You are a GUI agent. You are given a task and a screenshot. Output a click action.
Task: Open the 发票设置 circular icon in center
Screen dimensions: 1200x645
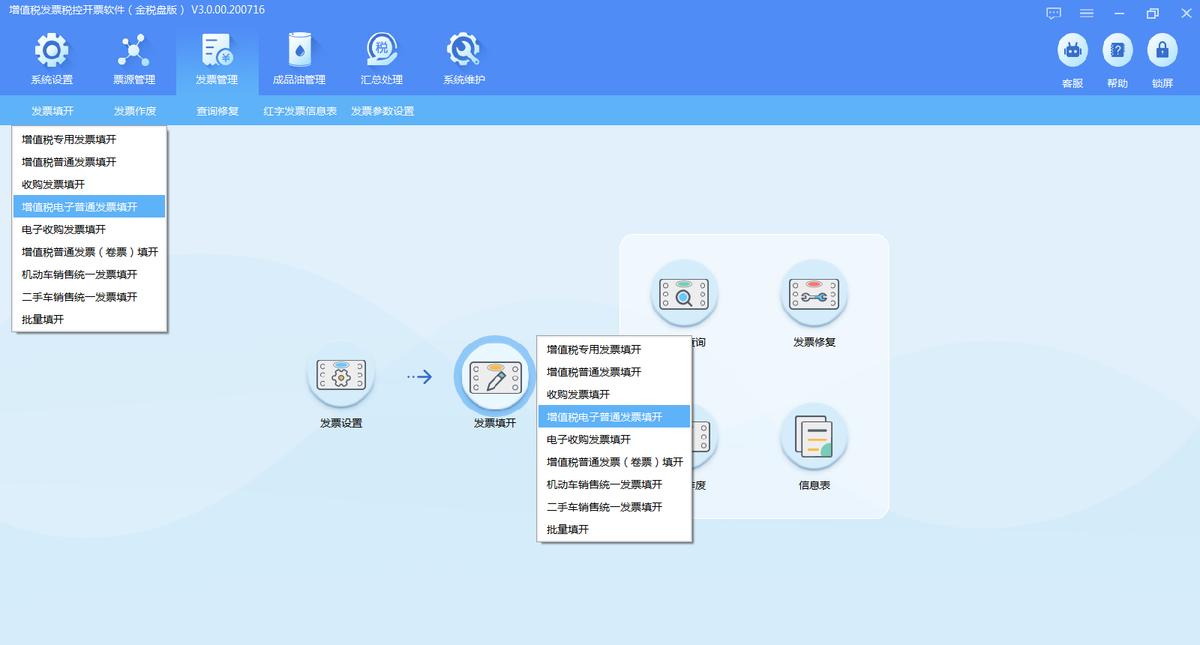[x=340, y=377]
